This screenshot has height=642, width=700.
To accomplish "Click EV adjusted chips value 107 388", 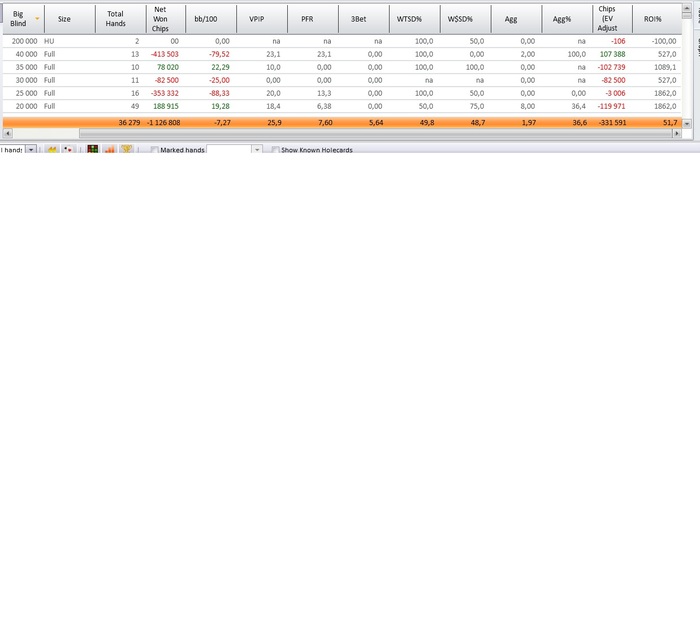I will (612, 54).
